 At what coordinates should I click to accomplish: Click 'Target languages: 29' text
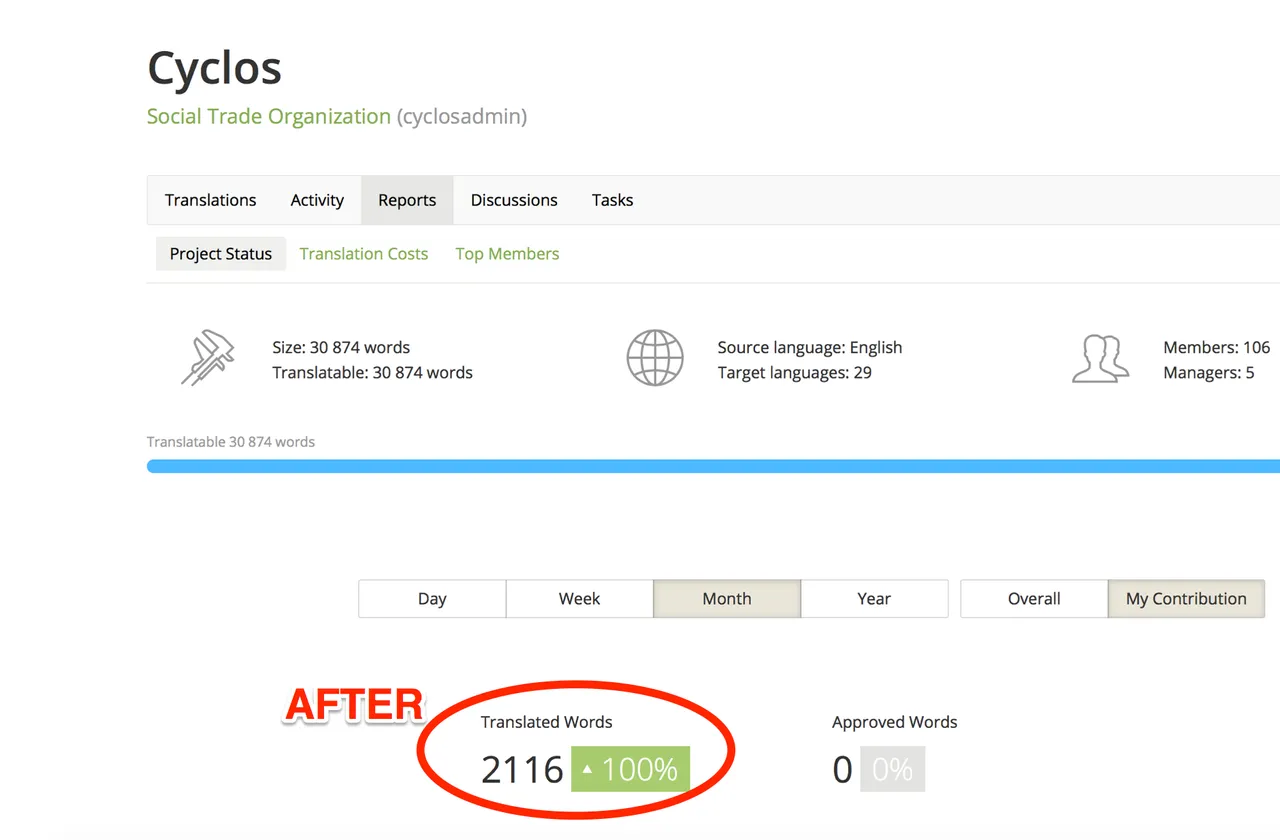794,372
